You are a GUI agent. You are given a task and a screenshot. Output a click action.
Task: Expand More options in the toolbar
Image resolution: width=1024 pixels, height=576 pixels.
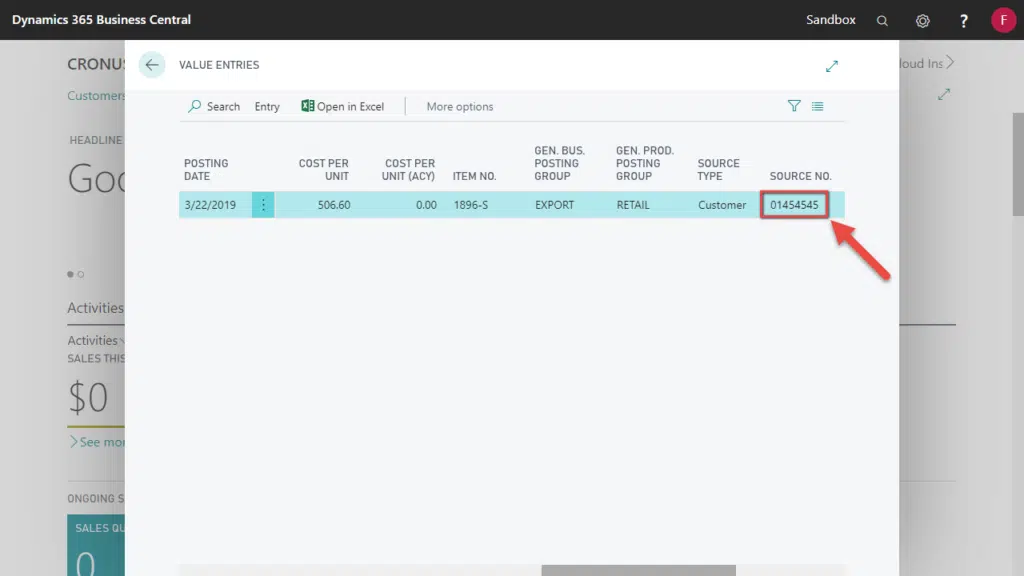pyautogui.click(x=459, y=106)
